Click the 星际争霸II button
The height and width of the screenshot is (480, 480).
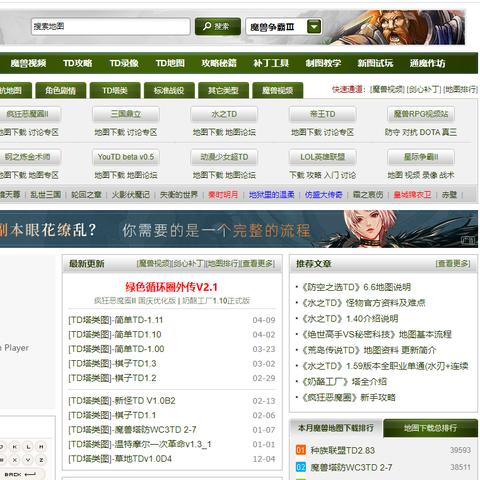421,157
